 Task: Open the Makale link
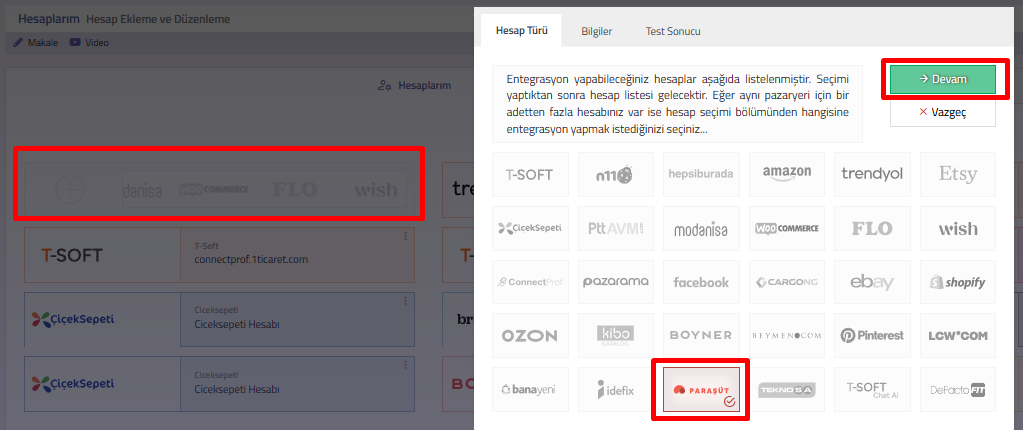36,42
